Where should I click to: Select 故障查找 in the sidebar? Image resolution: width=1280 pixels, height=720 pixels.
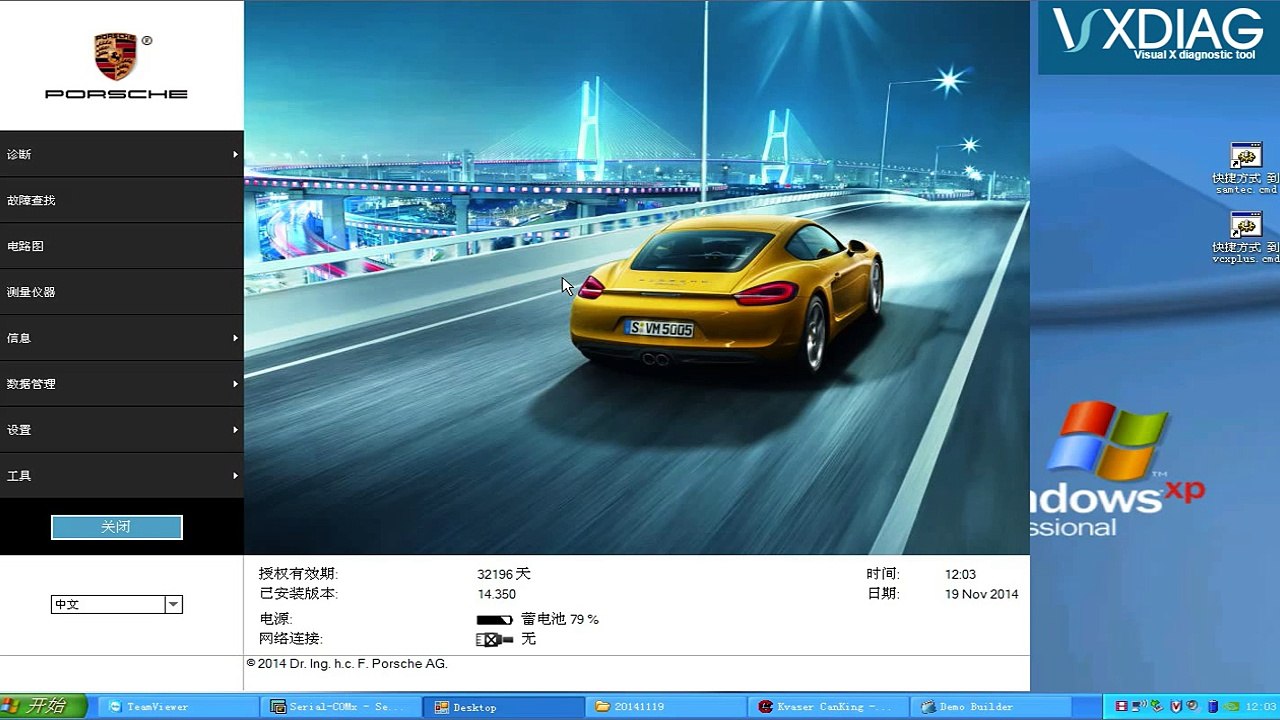pyautogui.click(x=121, y=200)
